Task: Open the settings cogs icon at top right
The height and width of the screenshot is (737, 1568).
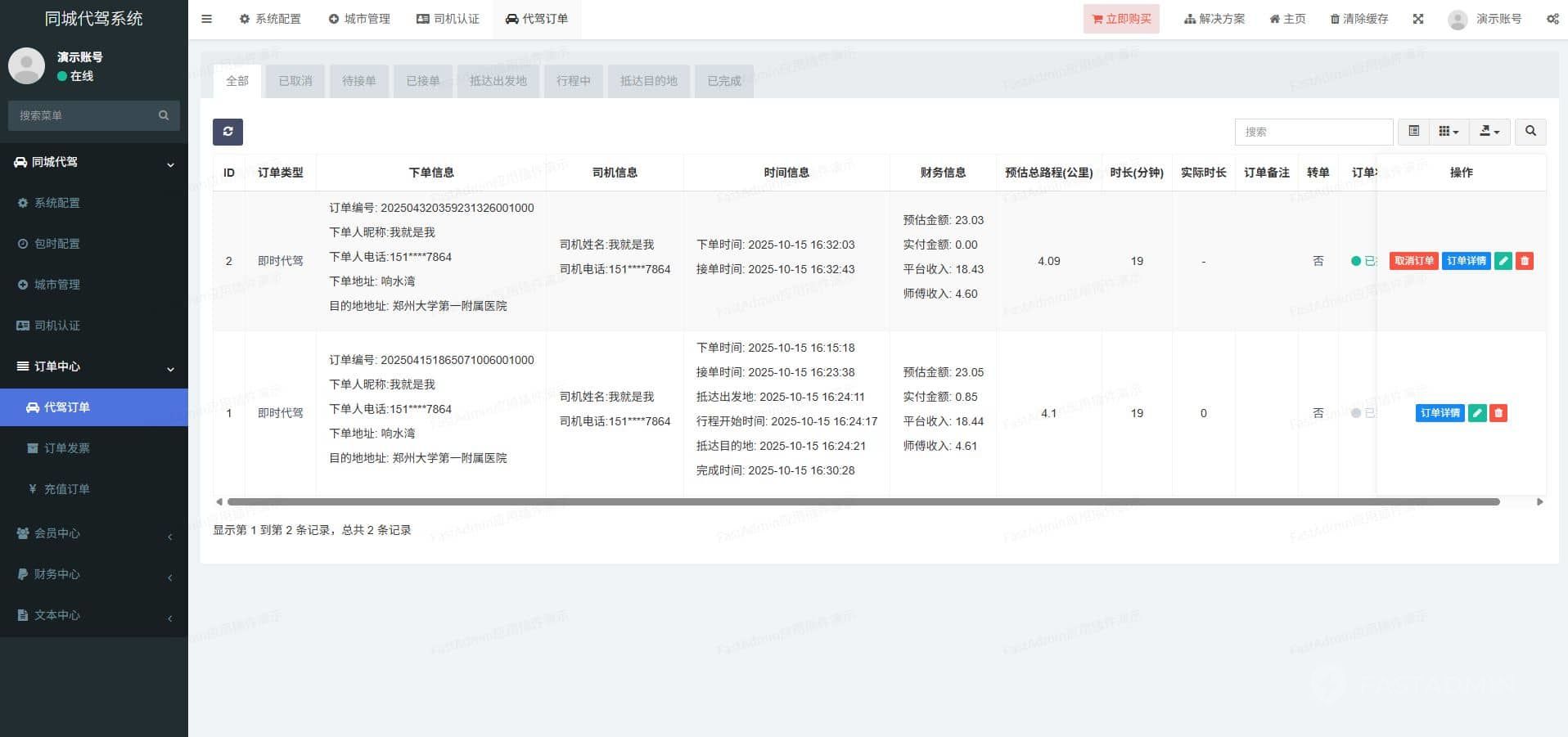Action: [x=1552, y=19]
